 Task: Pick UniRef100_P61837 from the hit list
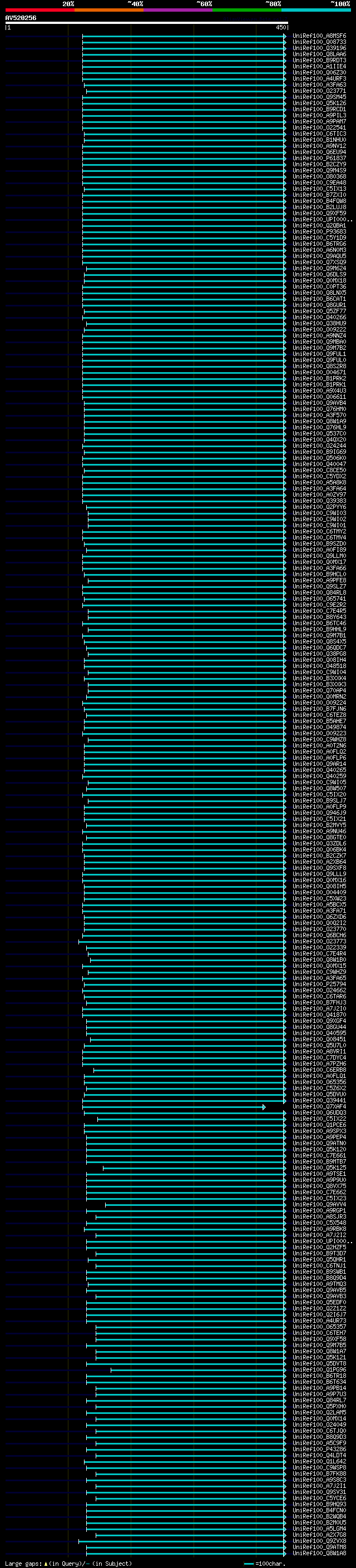point(319,159)
